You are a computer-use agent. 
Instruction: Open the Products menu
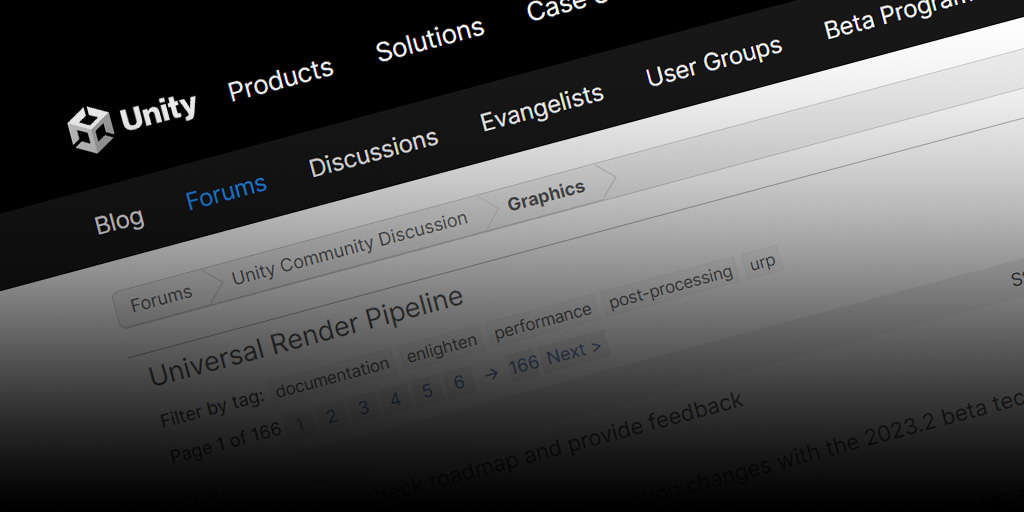[280, 80]
